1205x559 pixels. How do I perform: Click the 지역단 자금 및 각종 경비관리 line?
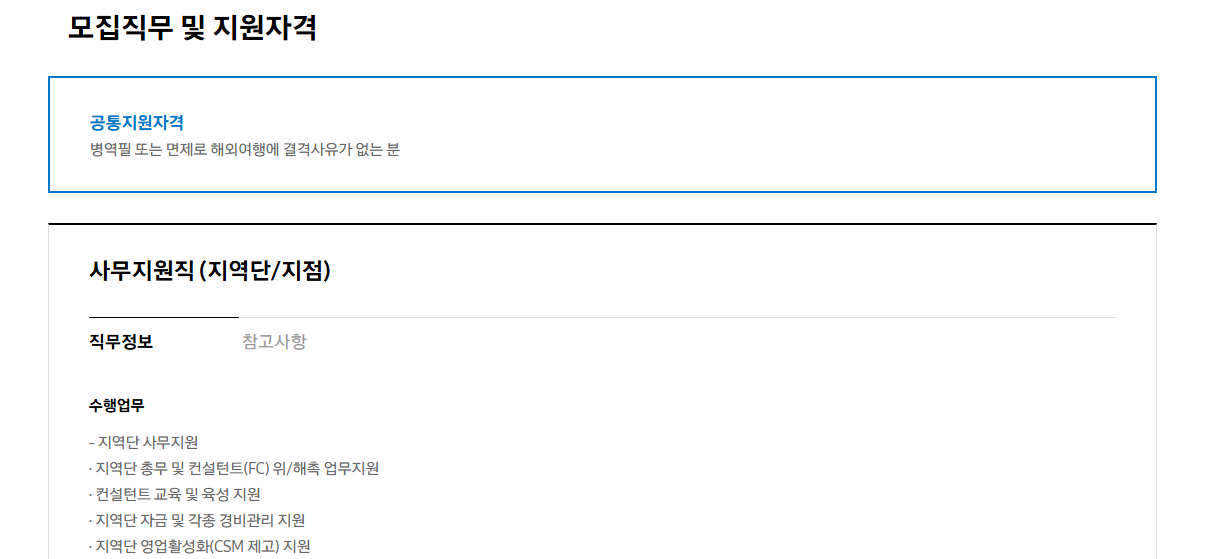click(x=197, y=520)
